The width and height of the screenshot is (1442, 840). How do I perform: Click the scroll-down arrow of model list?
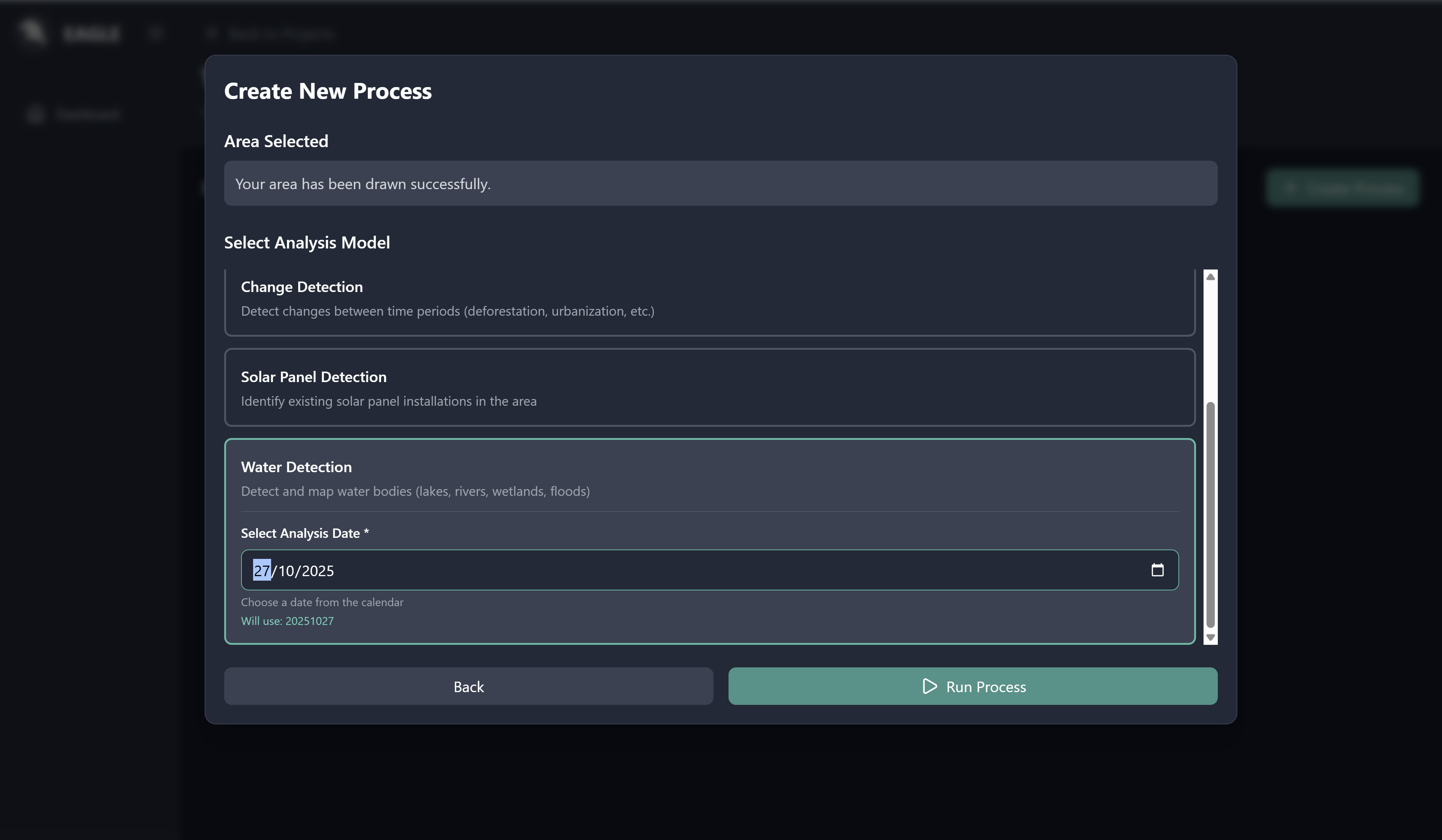coord(1210,637)
